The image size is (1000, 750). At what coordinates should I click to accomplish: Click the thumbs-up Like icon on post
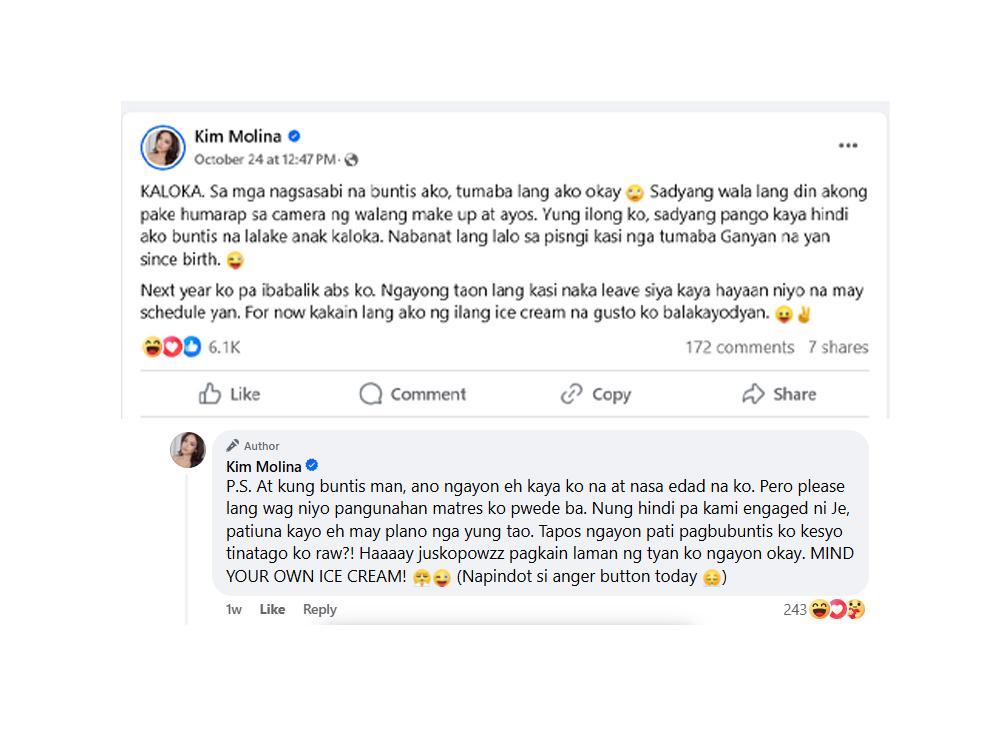pyautogui.click(x=209, y=393)
